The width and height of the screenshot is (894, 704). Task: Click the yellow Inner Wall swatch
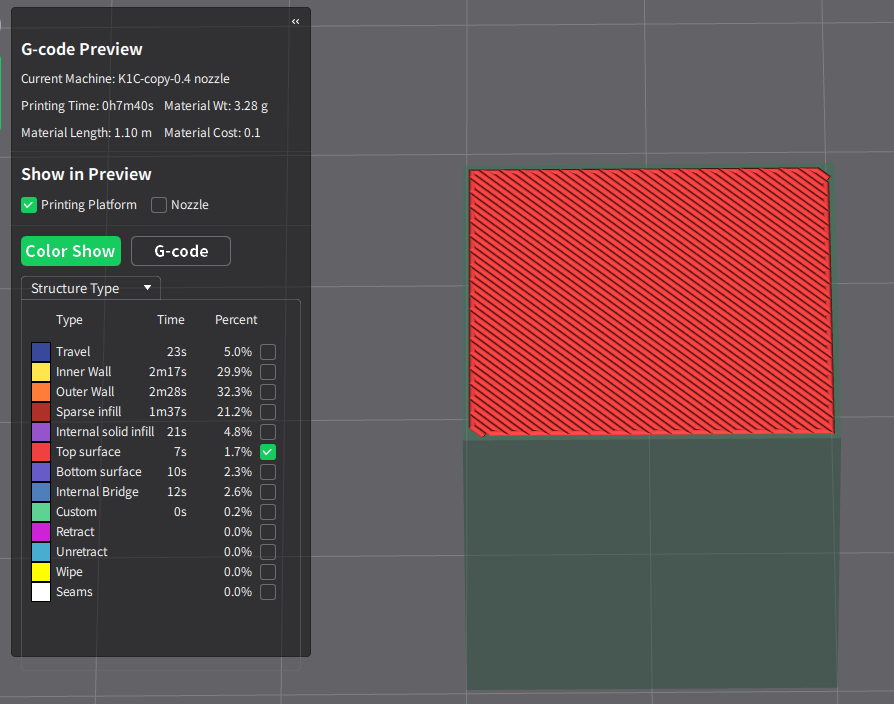pyautogui.click(x=41, y=372)
